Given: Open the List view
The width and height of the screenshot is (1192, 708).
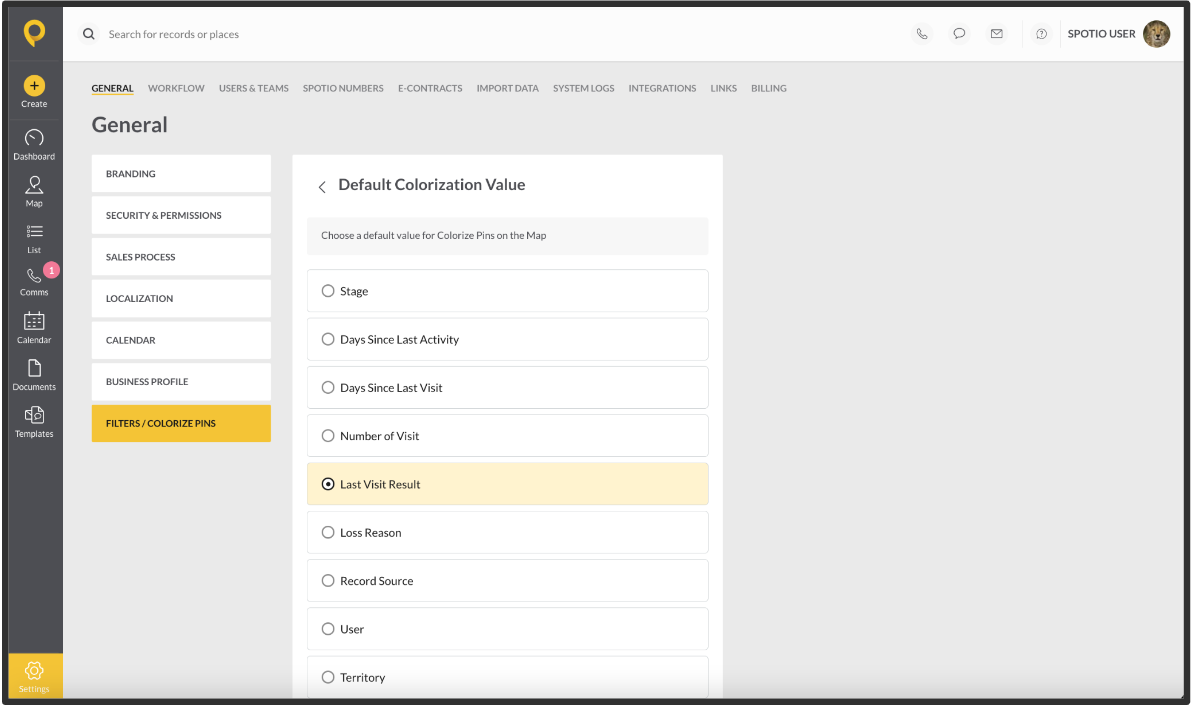Looking at the screenshot, I should click(x=34, y=239).
